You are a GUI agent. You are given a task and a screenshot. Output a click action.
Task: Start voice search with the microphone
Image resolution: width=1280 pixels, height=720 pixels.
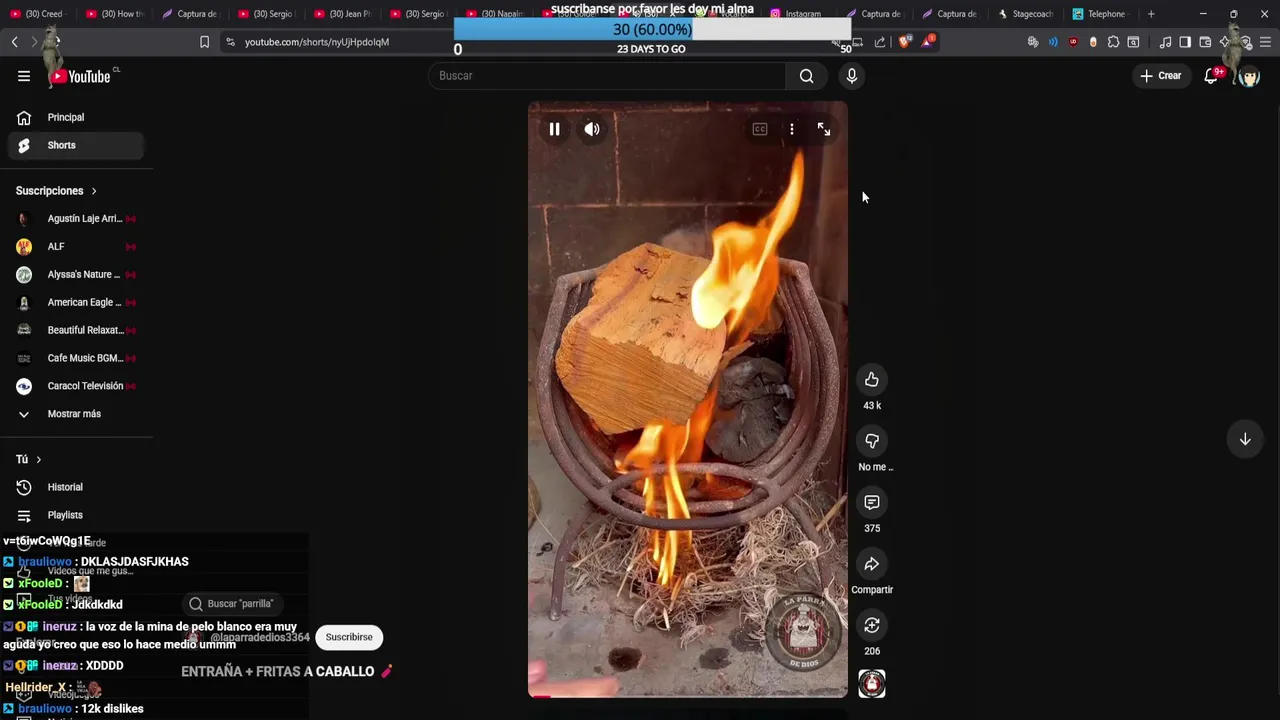[x=852, y=76]
